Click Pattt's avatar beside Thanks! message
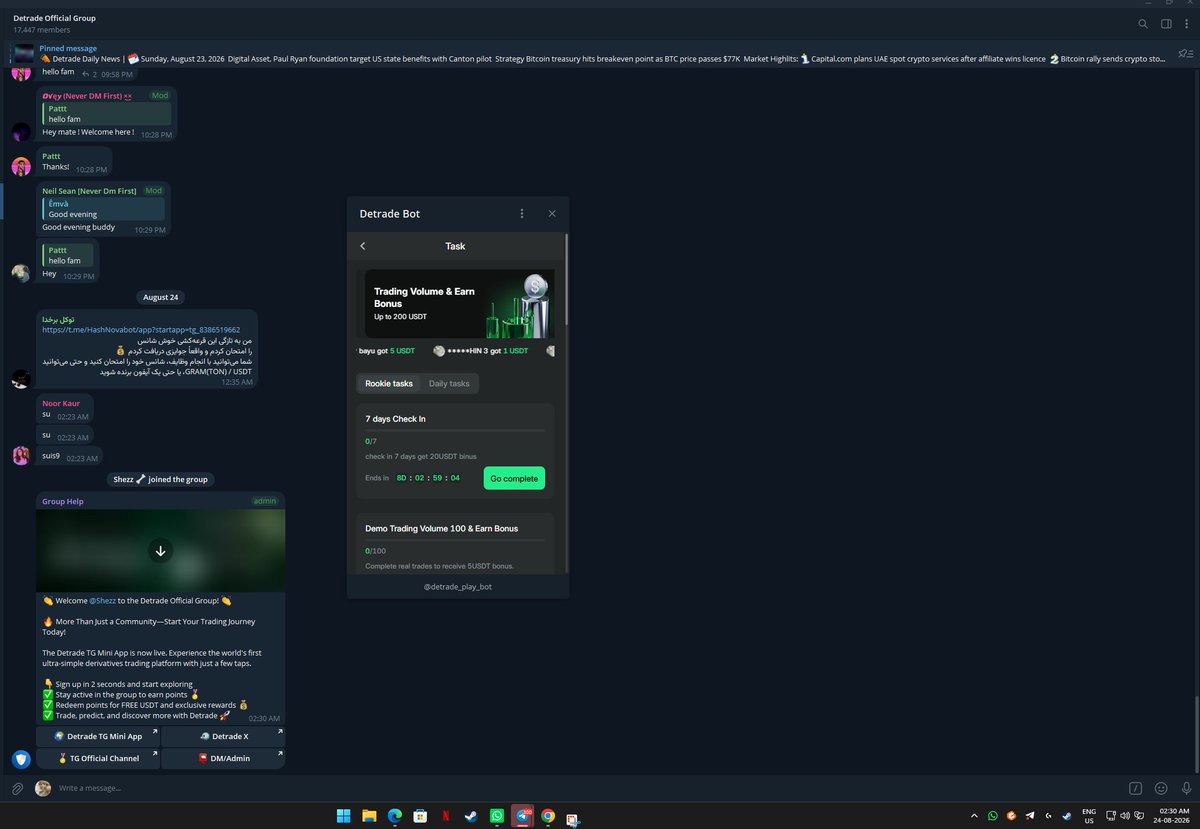1200x829 pixels. (21, 166)
